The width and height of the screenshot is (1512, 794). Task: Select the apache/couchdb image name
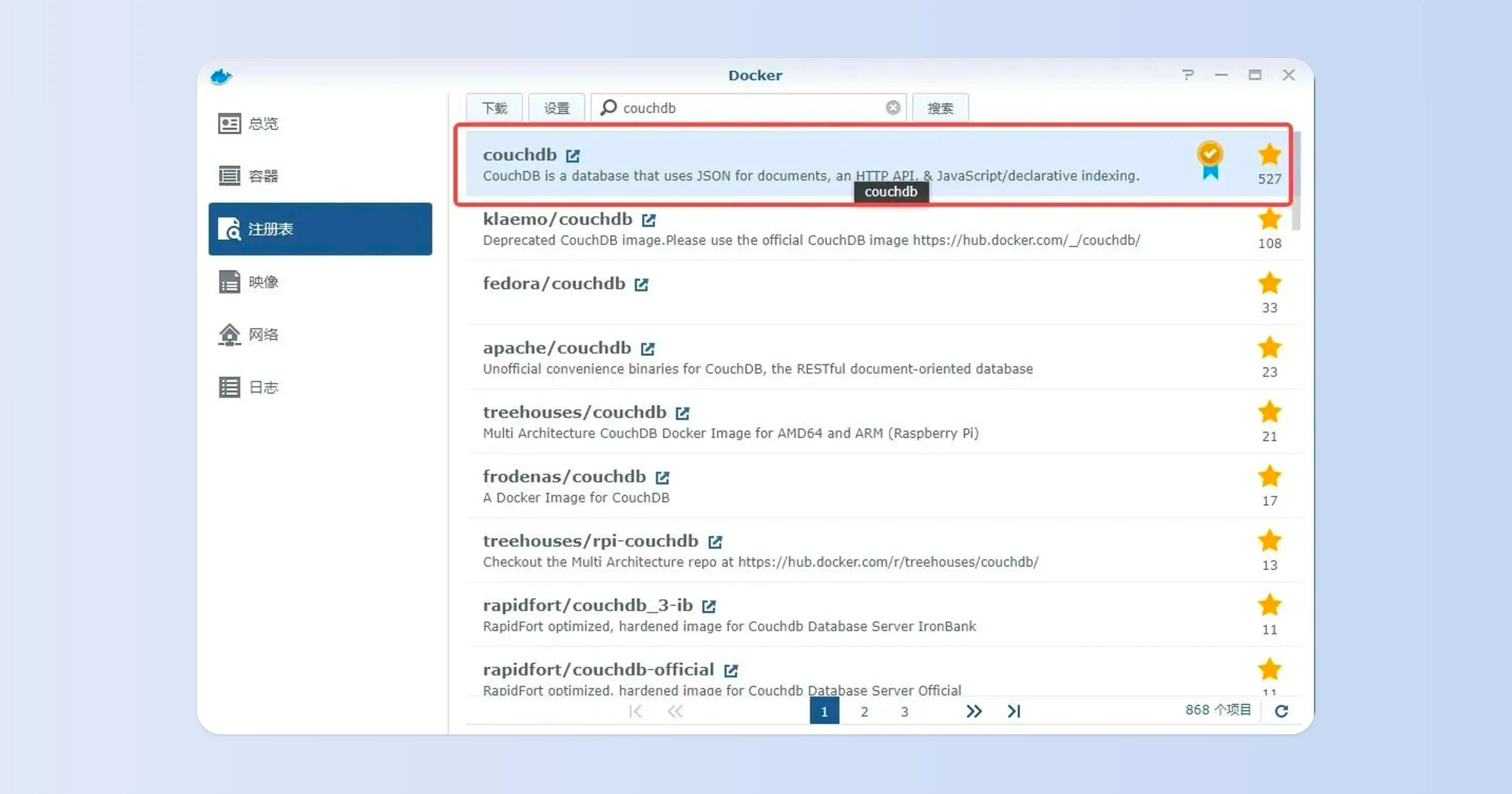point(556,348)
